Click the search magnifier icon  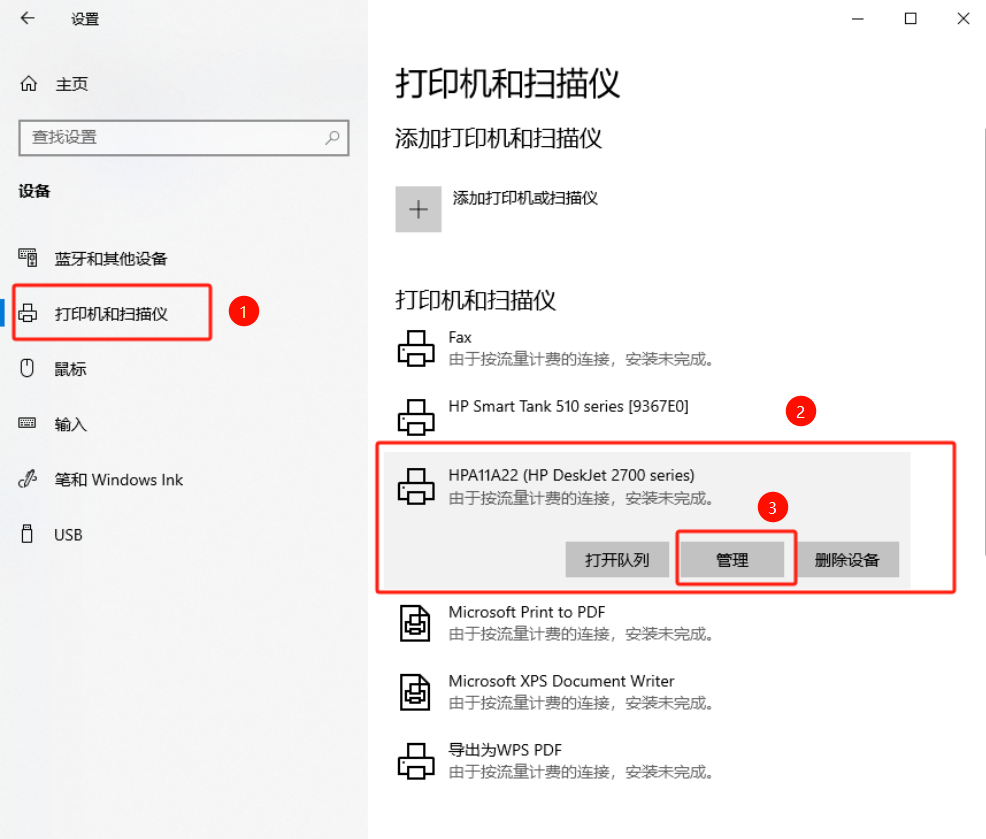pyautogui.click(x=332, y=137)
